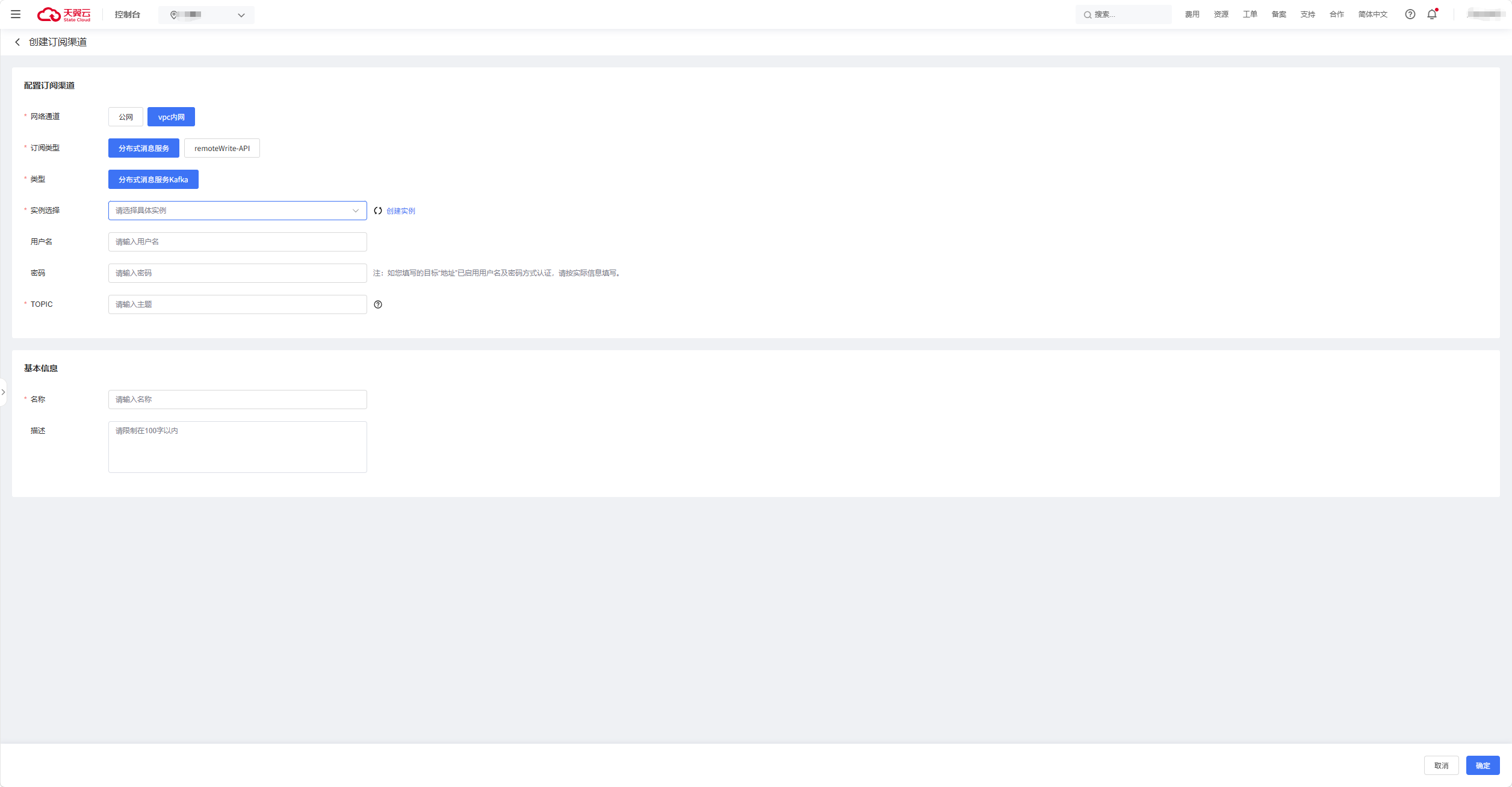The height and width of the screenshot is (787, 1512).
Task: Open the region selector dropdown
Action: coord(206,15)
